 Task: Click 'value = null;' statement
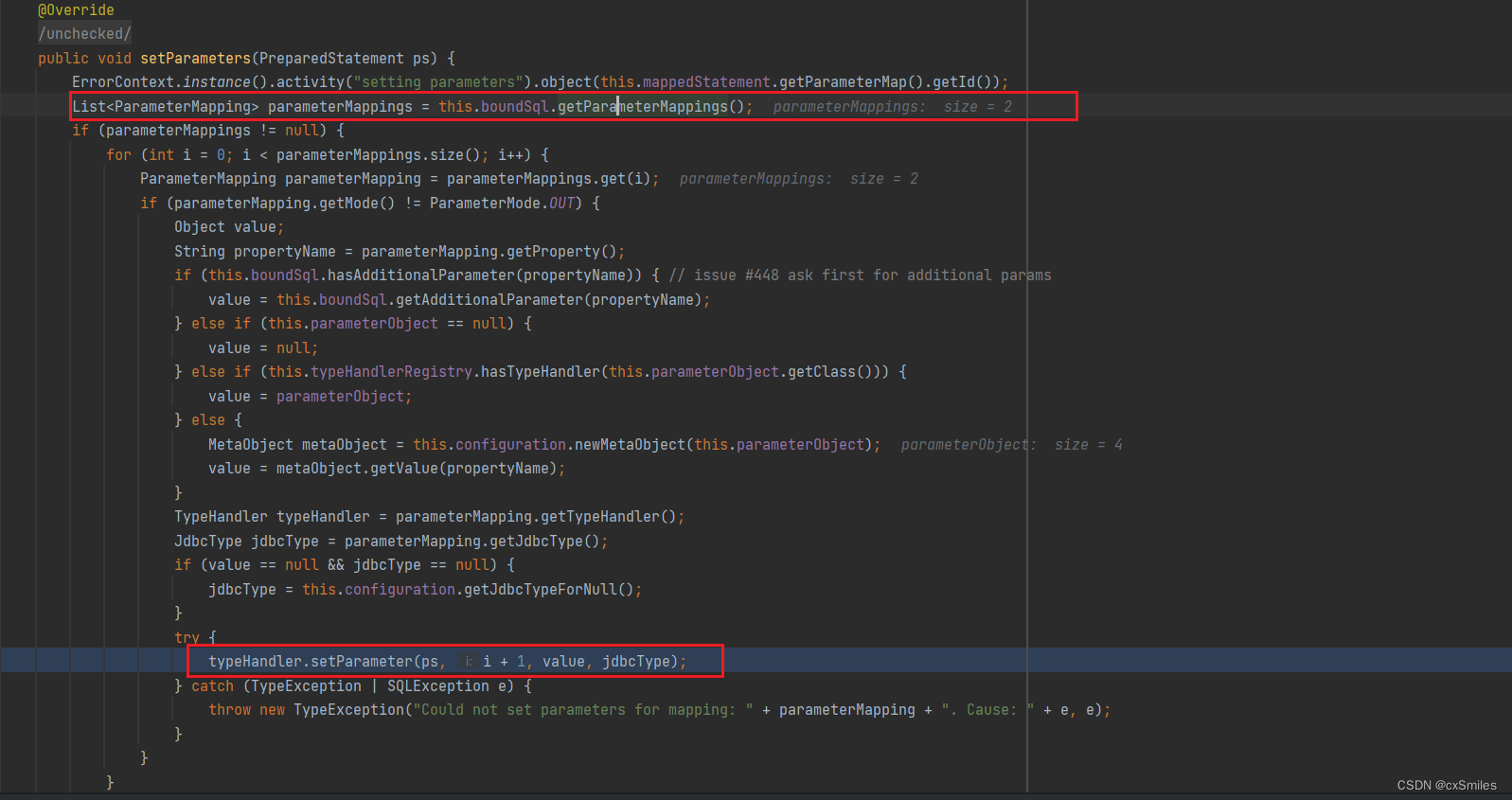pyautogui.click(x=263, y=347)
